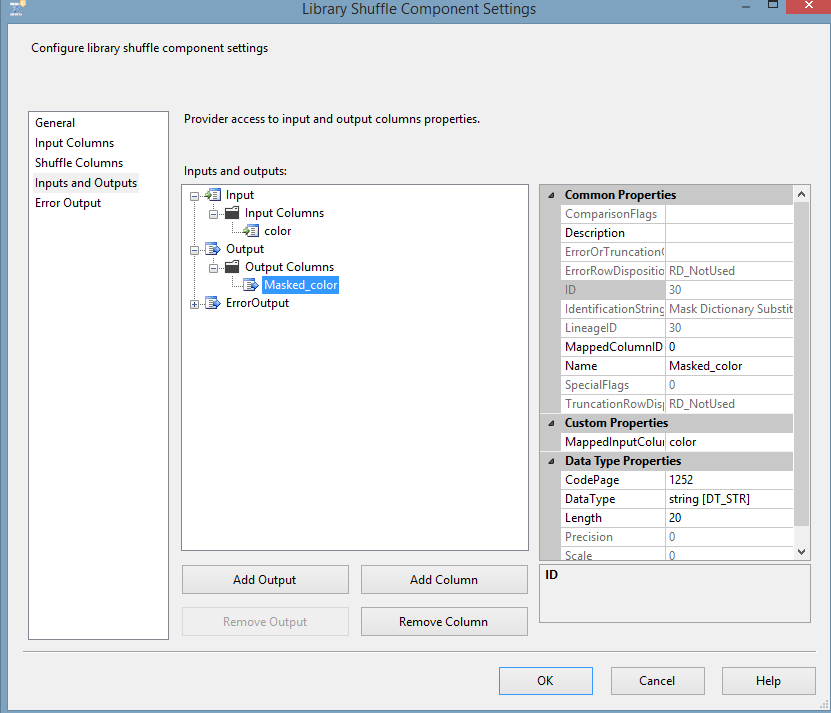The width and height of the screenshot is (831, 713).
Task: Click the ErrorOutput node icon
Action: [213, 303]
